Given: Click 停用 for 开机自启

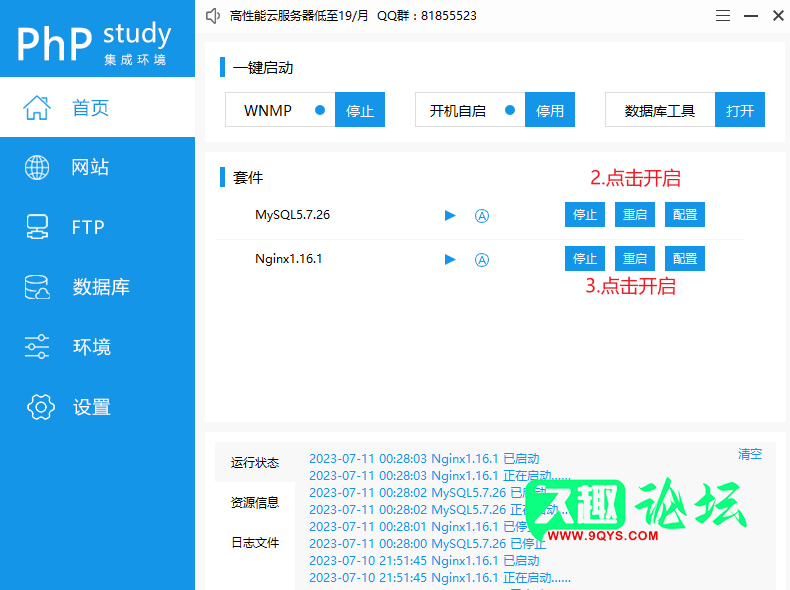Looking at the screenshot, I should click(x=550, y=109).
